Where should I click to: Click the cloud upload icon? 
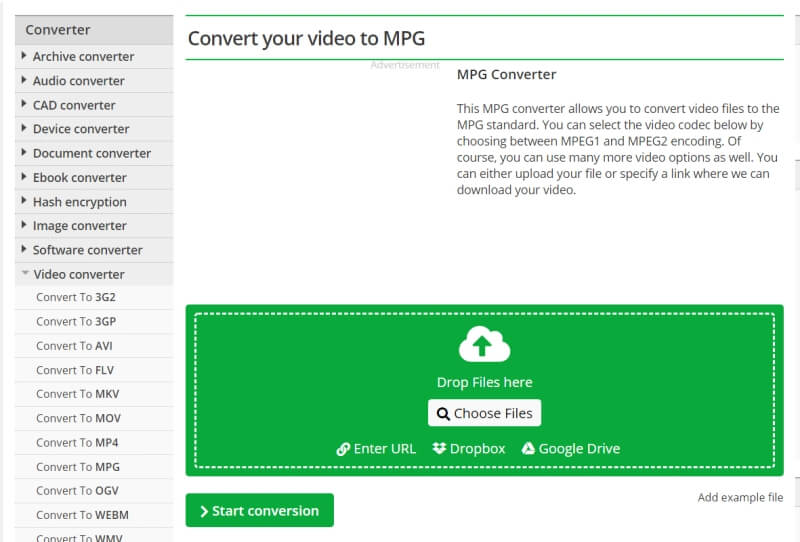coord(484,346)
